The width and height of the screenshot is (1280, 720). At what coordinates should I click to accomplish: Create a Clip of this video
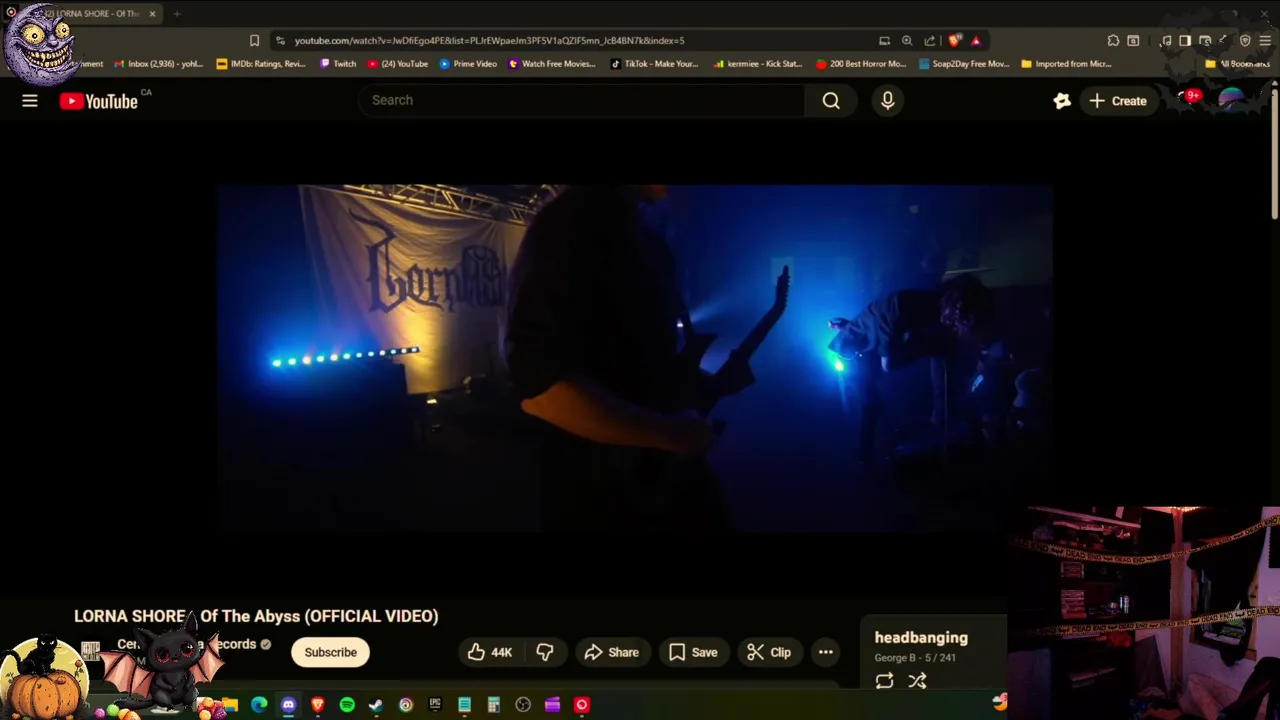768,652
